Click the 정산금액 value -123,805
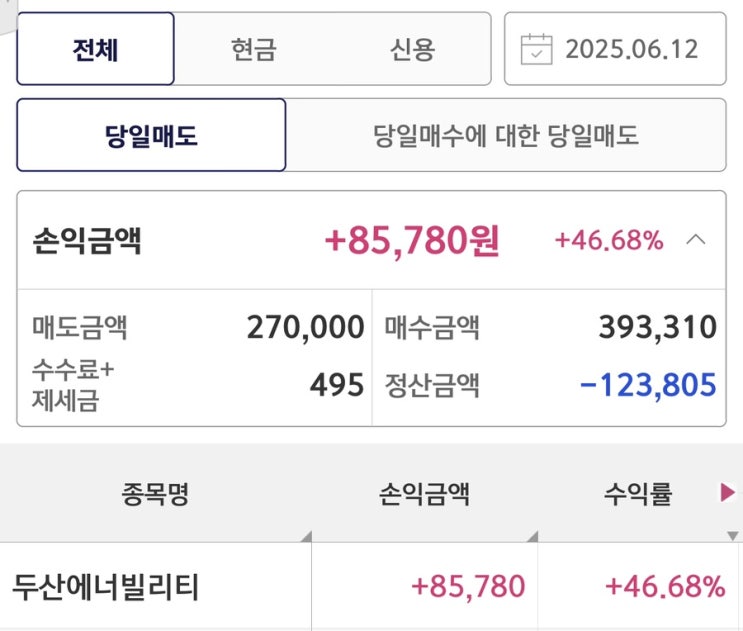743x631 pixels. coord(648,384)
